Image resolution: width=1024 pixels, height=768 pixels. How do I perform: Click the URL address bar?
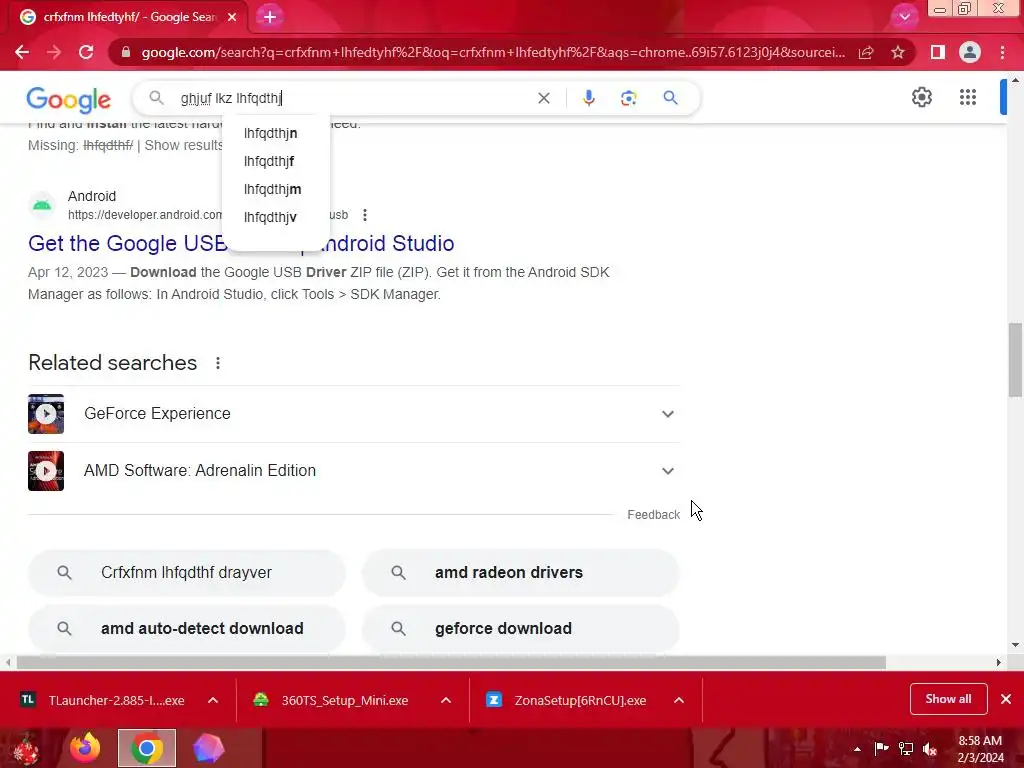(493, 52)
